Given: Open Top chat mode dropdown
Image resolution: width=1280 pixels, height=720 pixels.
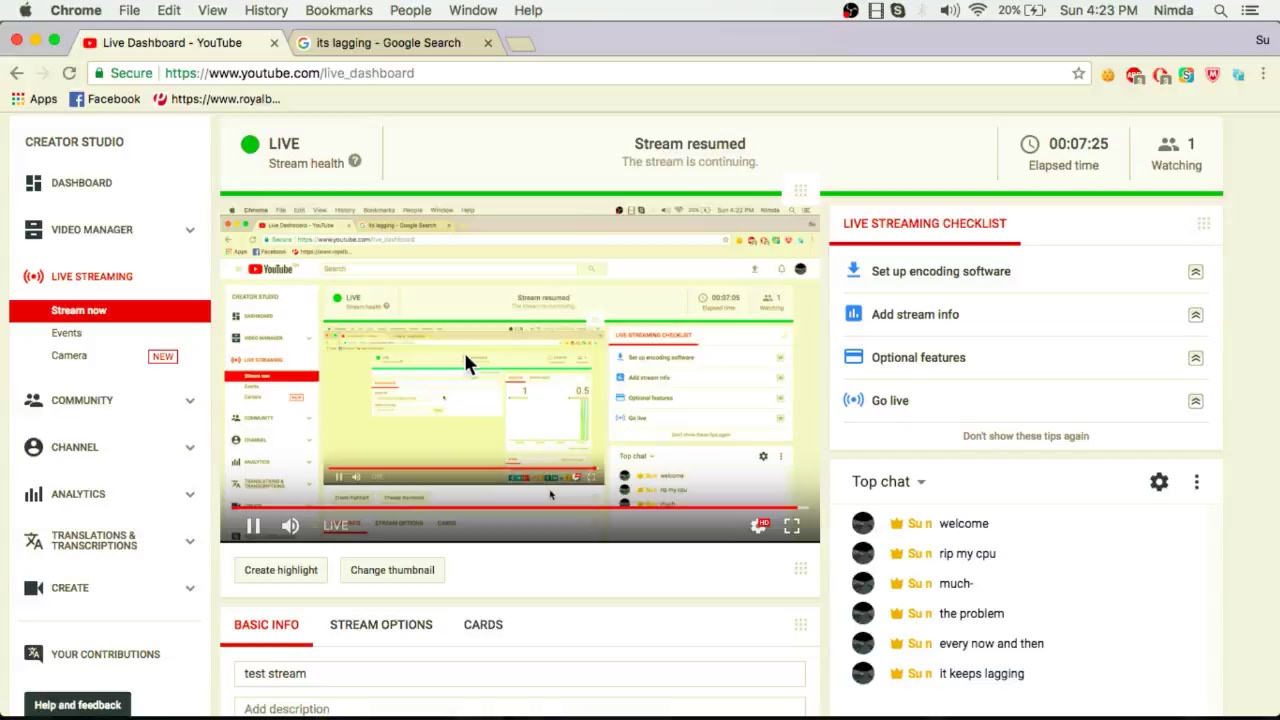Looking at the screenshot, I should (889, 482).
